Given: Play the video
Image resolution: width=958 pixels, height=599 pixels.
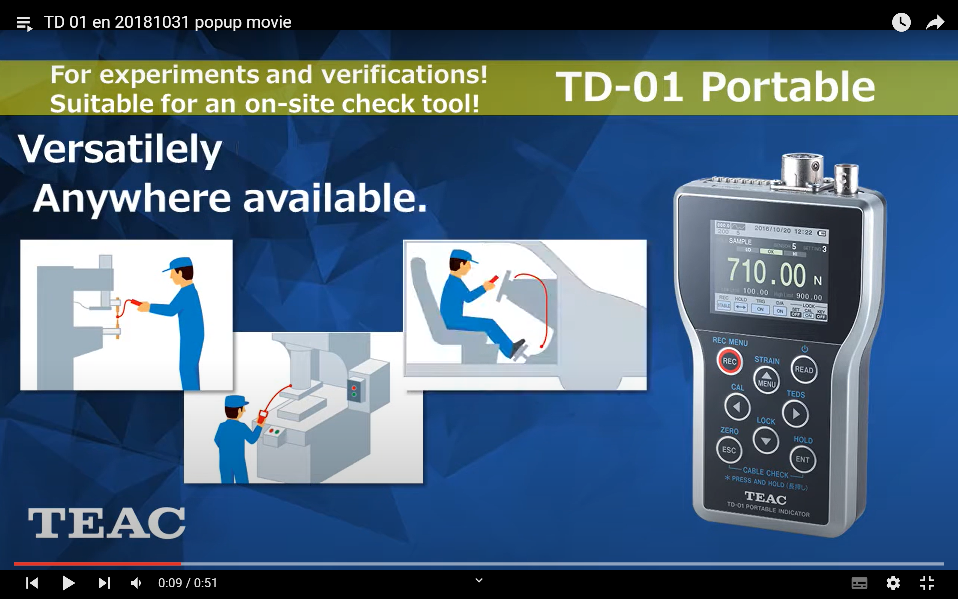Looking at the screenshot, I should [x=68, y=583].
